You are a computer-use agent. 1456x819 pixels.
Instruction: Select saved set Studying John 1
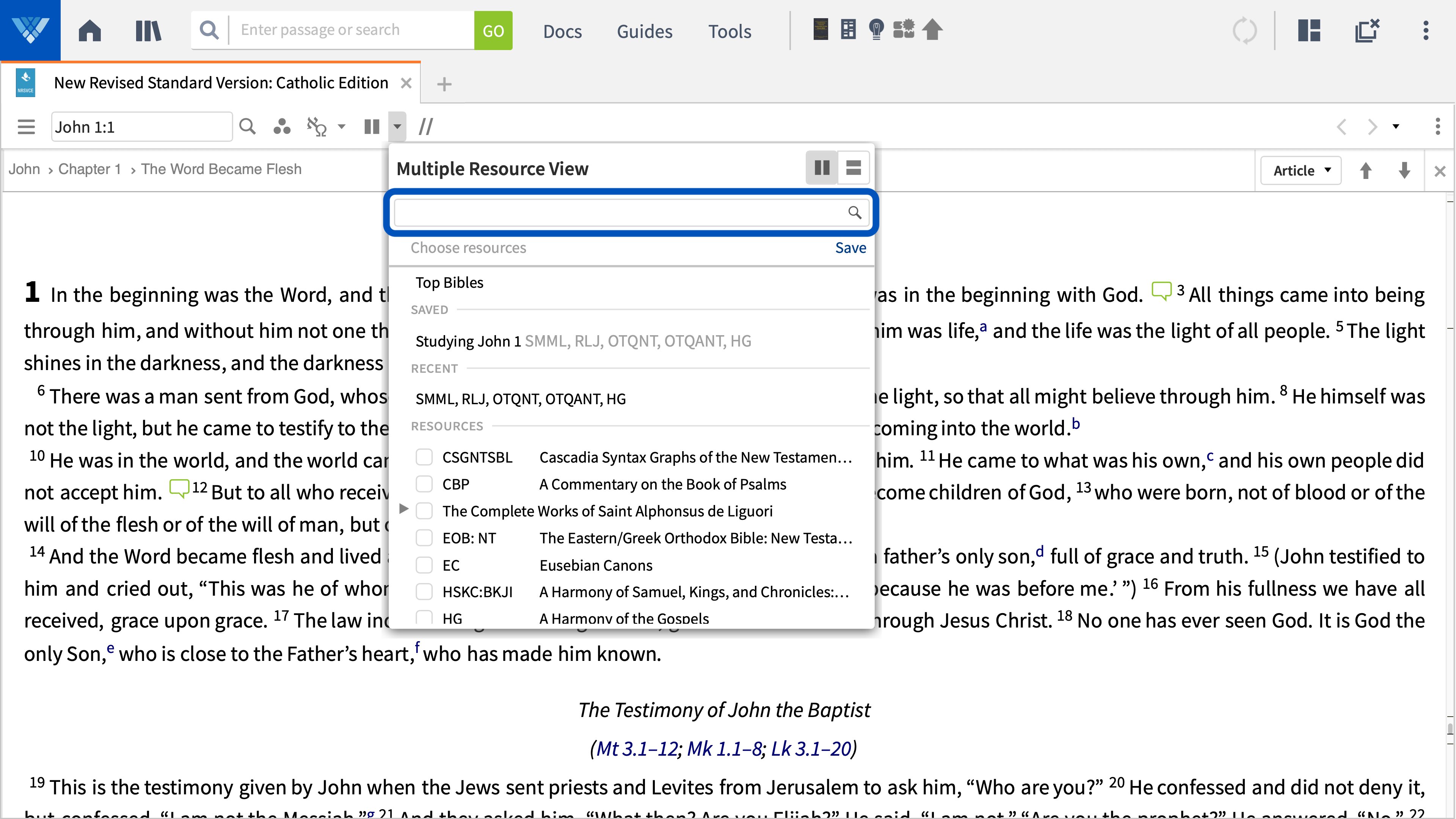click(583, 341)
